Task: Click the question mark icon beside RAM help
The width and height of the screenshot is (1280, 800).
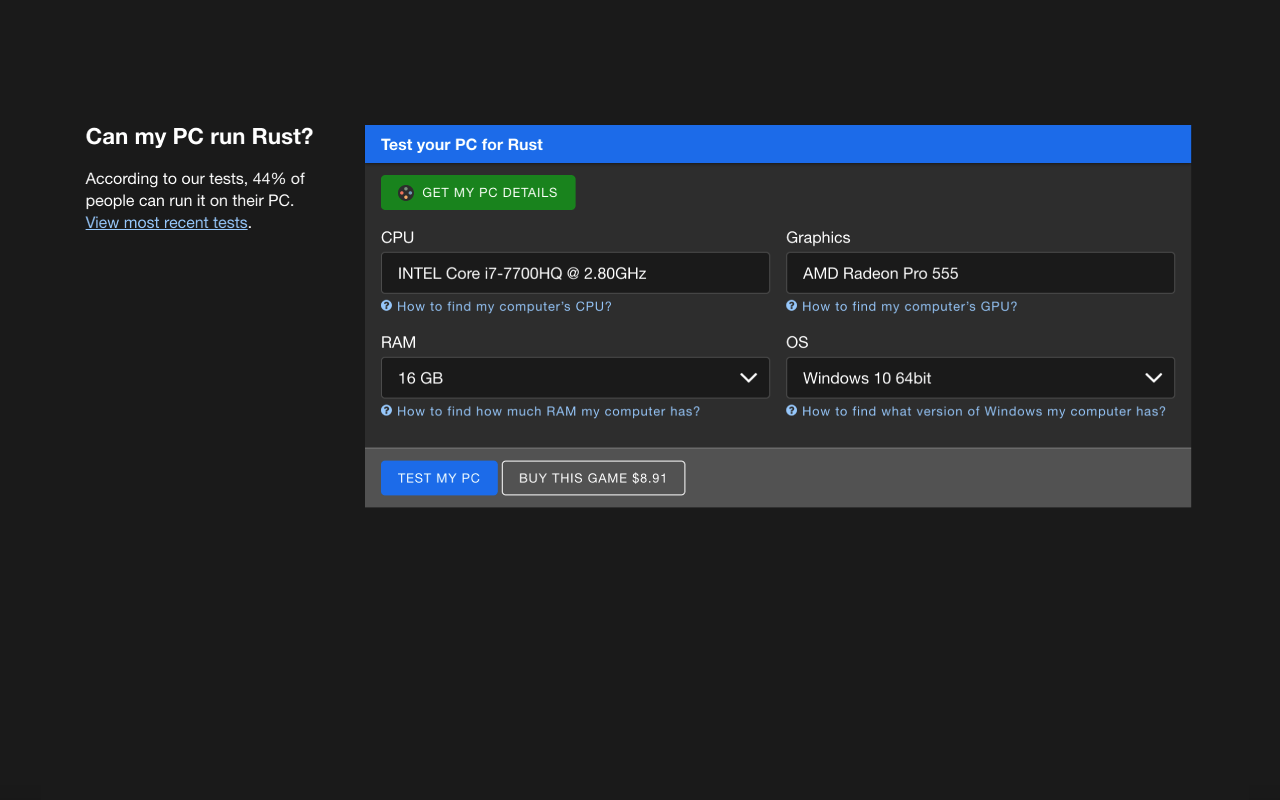Action: [386, 411]
